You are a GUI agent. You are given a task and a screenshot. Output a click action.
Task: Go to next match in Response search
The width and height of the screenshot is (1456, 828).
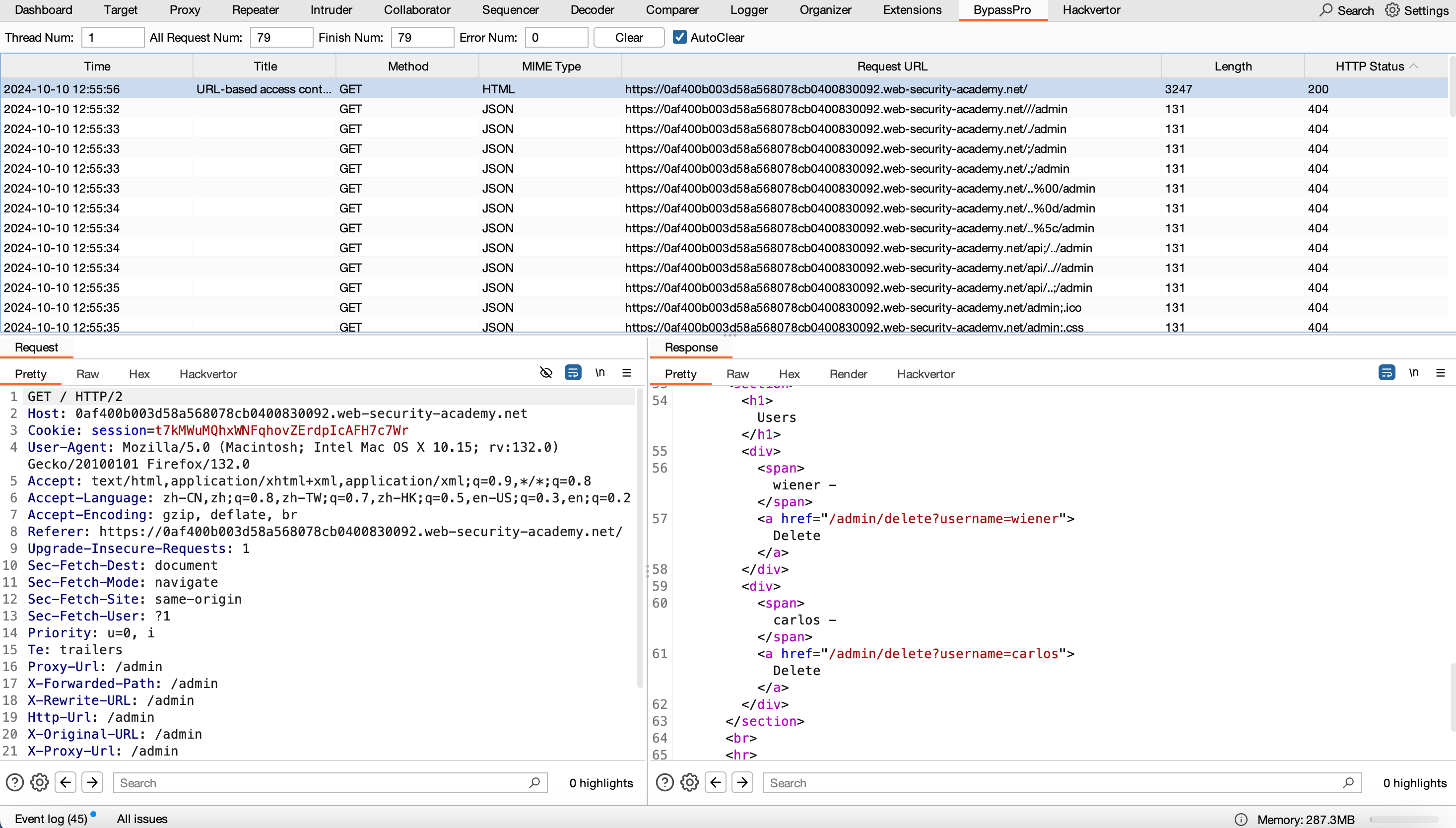point(742,782)
